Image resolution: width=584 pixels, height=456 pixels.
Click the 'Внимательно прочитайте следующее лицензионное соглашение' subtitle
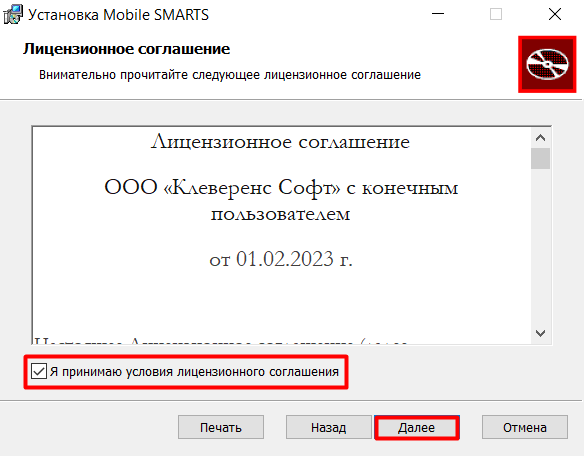point(230,75)
